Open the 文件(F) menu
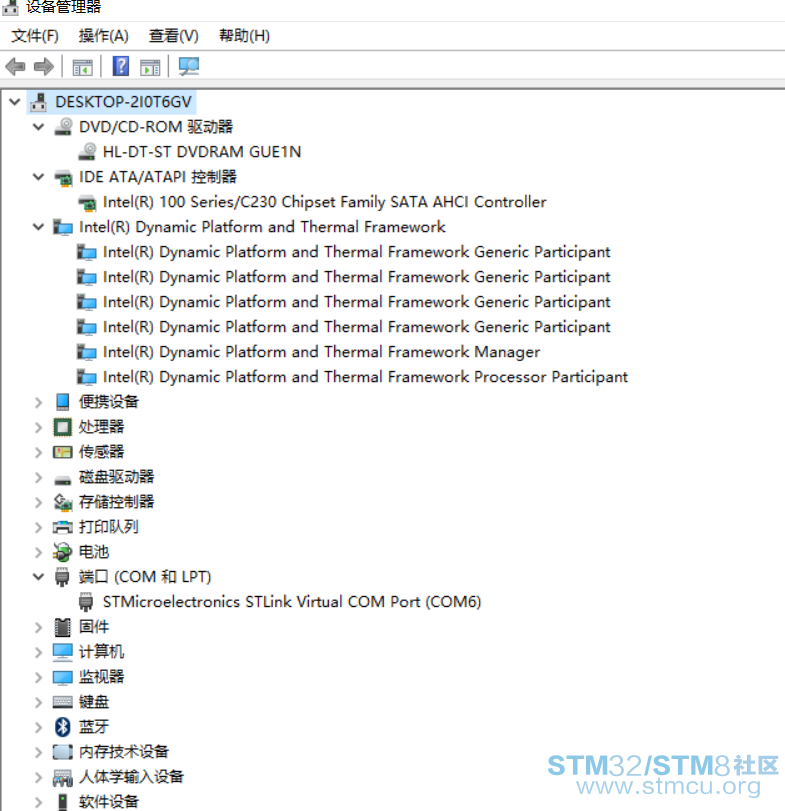The image size is (785, 811). 35,36
